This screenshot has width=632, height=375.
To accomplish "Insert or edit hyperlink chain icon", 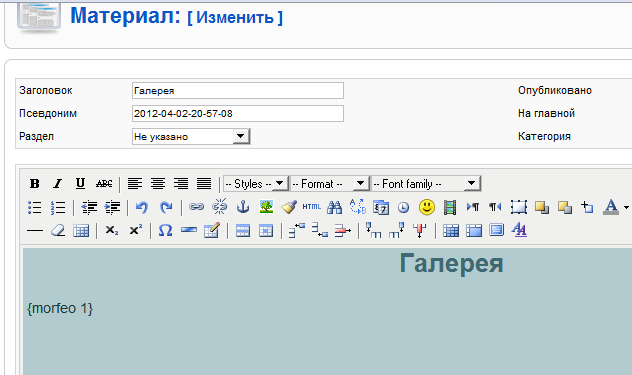I will [196, 207].
